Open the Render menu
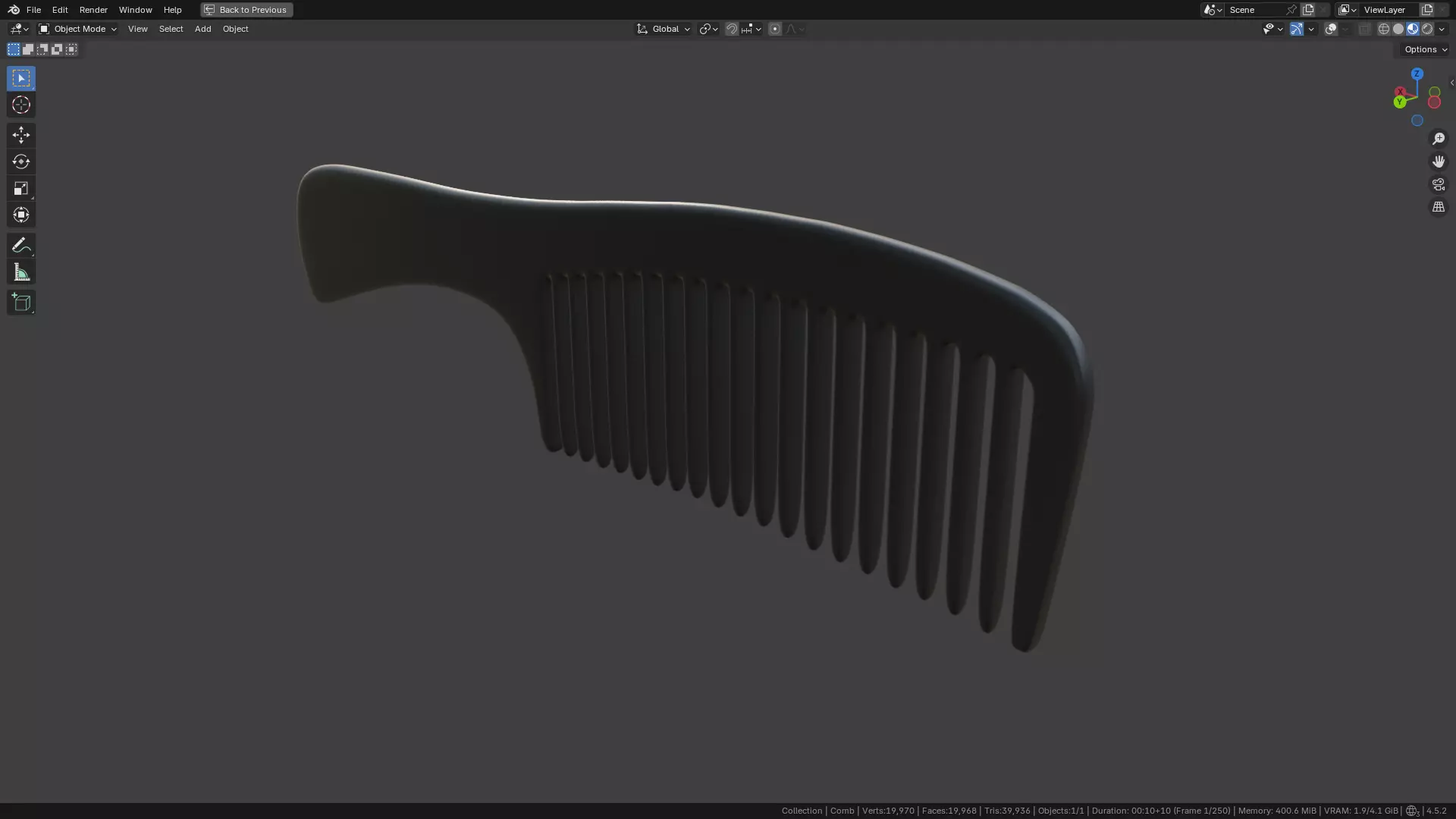1456x819 pixels. (x=93, y=10)
